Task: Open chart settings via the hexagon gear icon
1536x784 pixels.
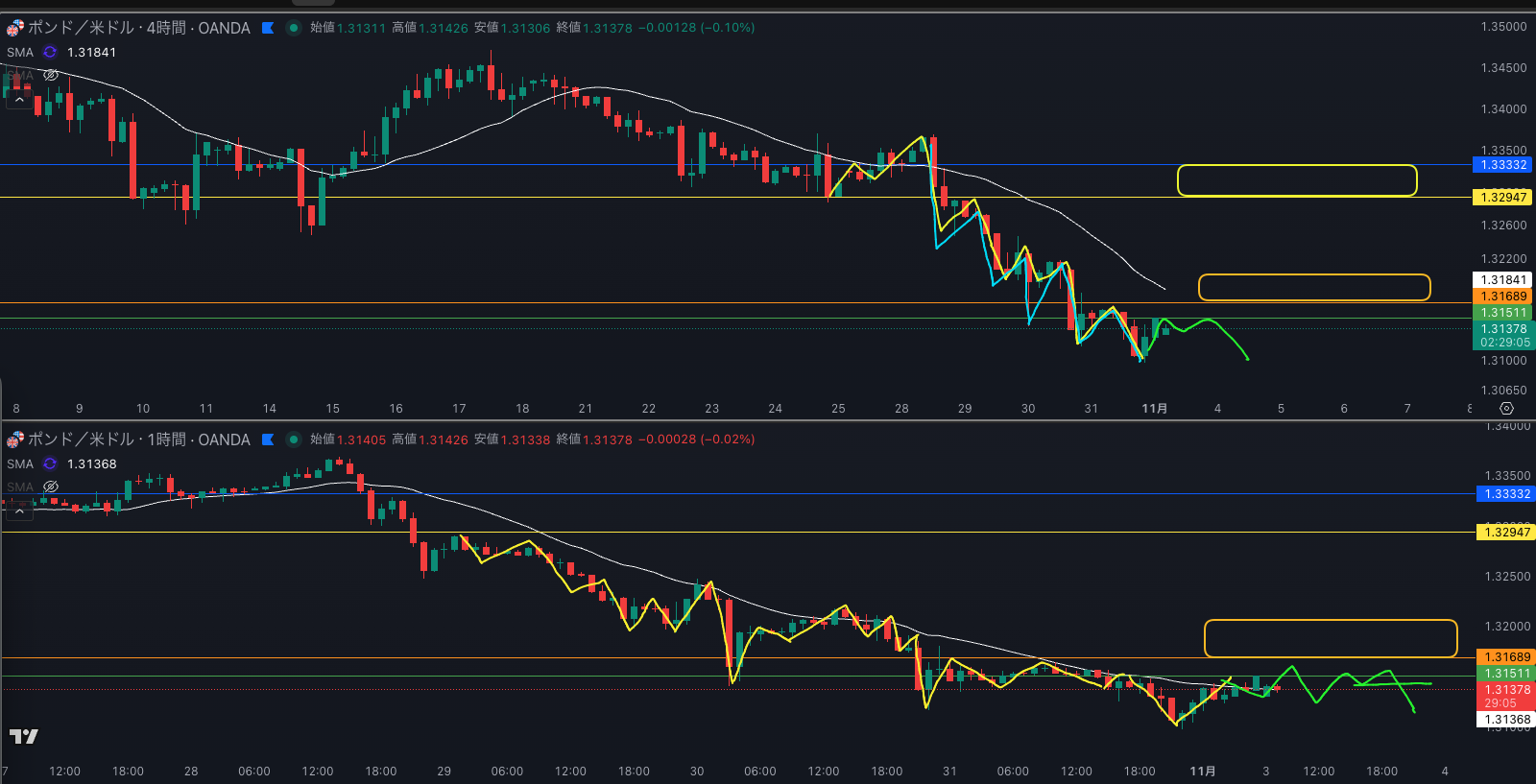Action: click(1506, 408)
